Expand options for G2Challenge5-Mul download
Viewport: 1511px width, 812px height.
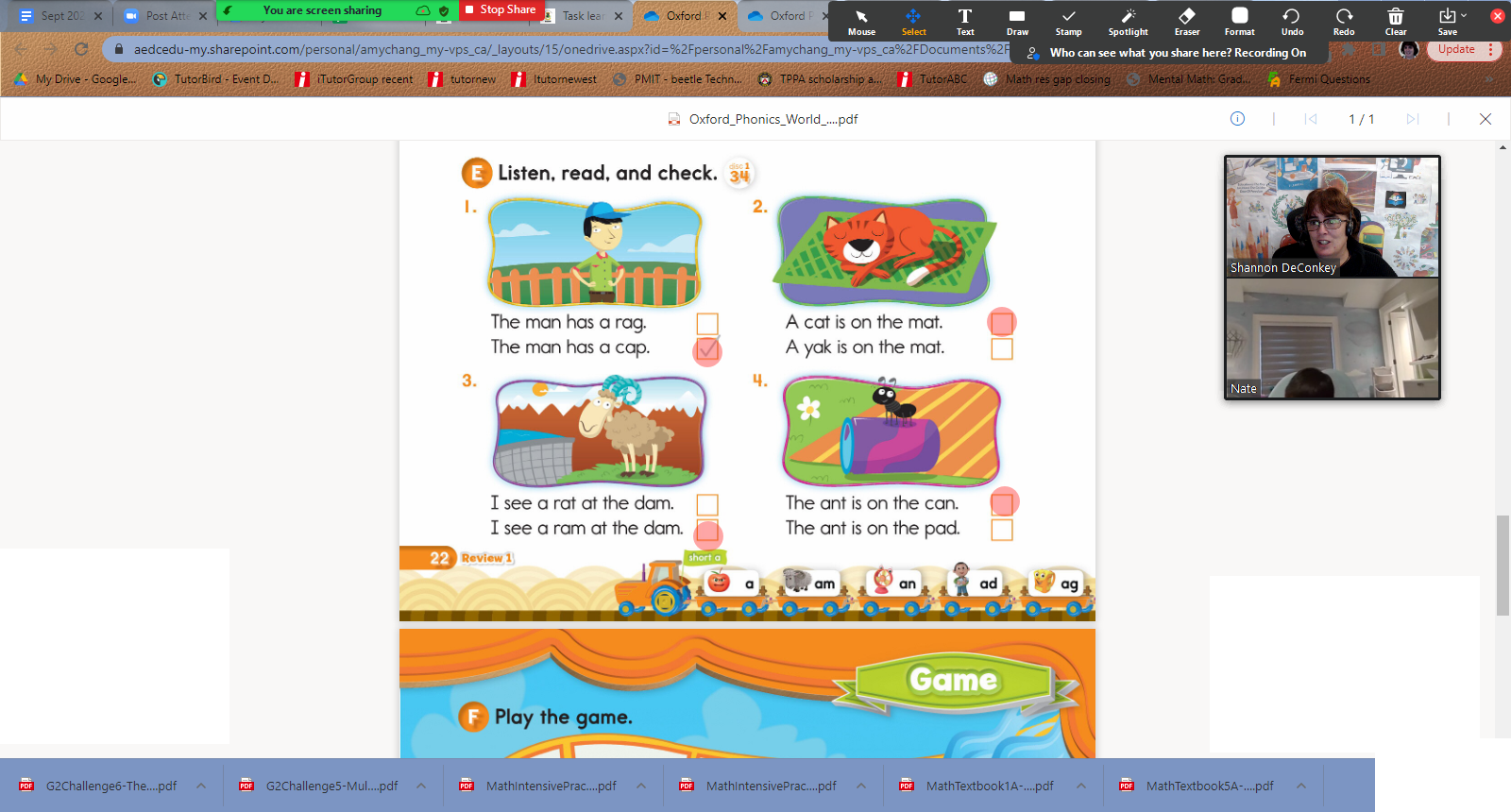(x=421, y=786)
